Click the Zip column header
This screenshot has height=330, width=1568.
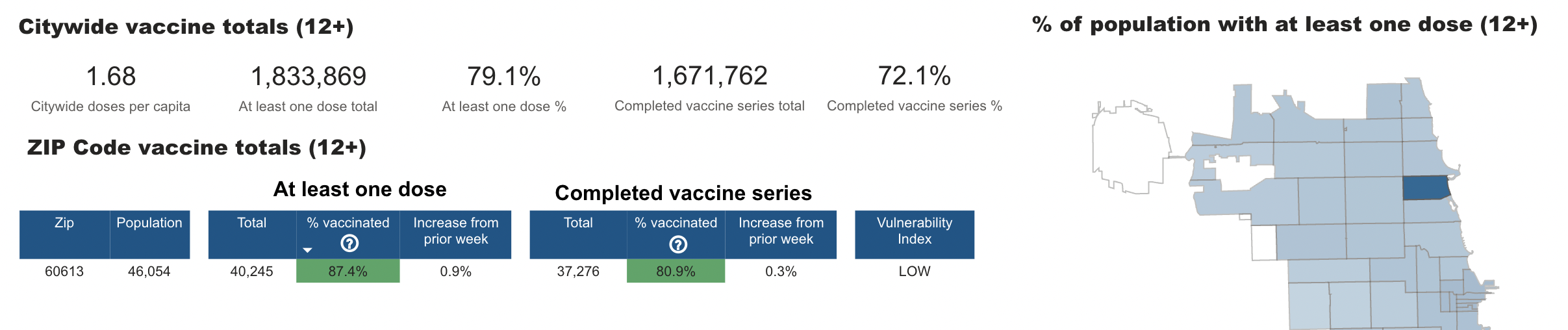(64, 223)
